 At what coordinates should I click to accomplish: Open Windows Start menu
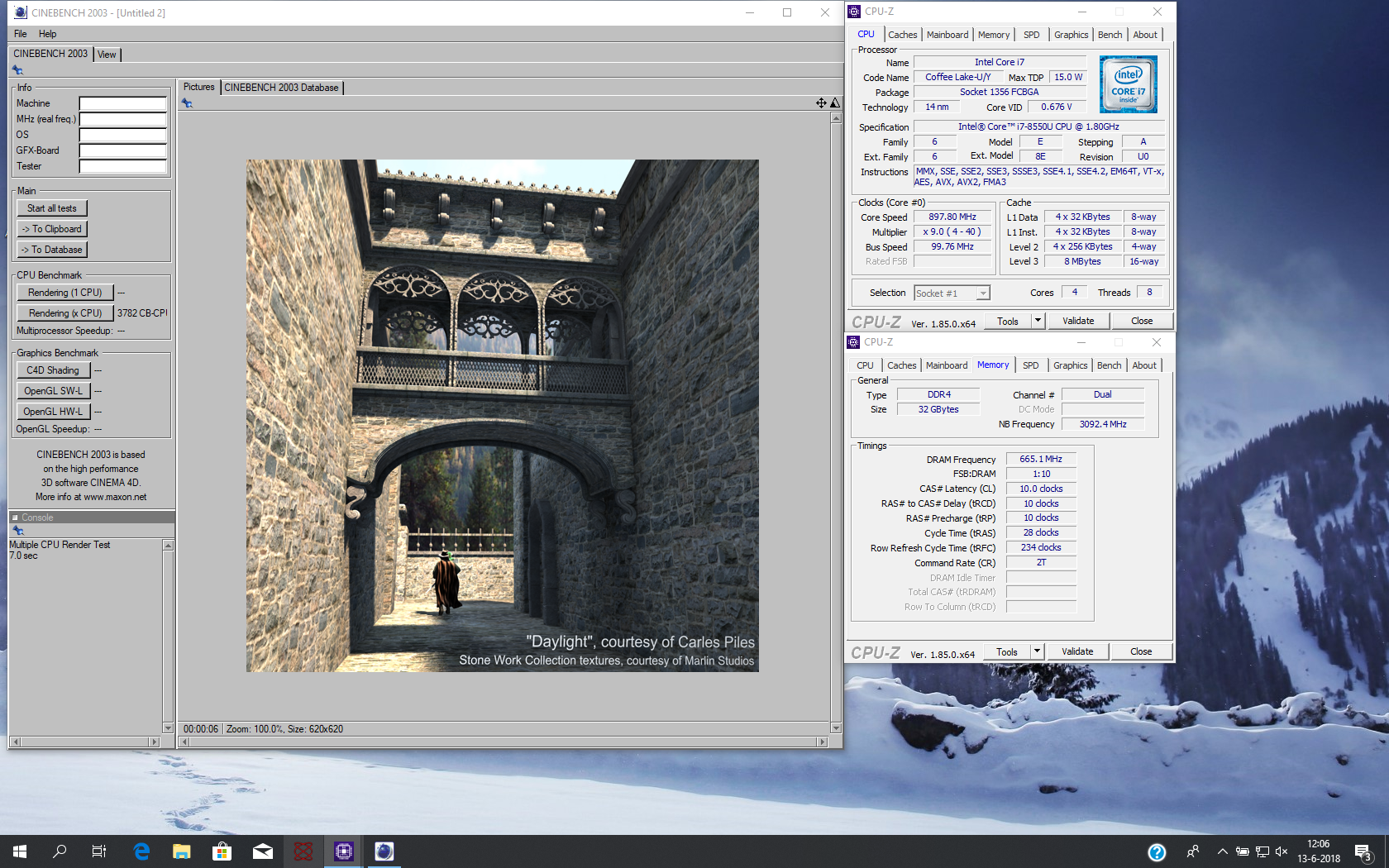20,851
